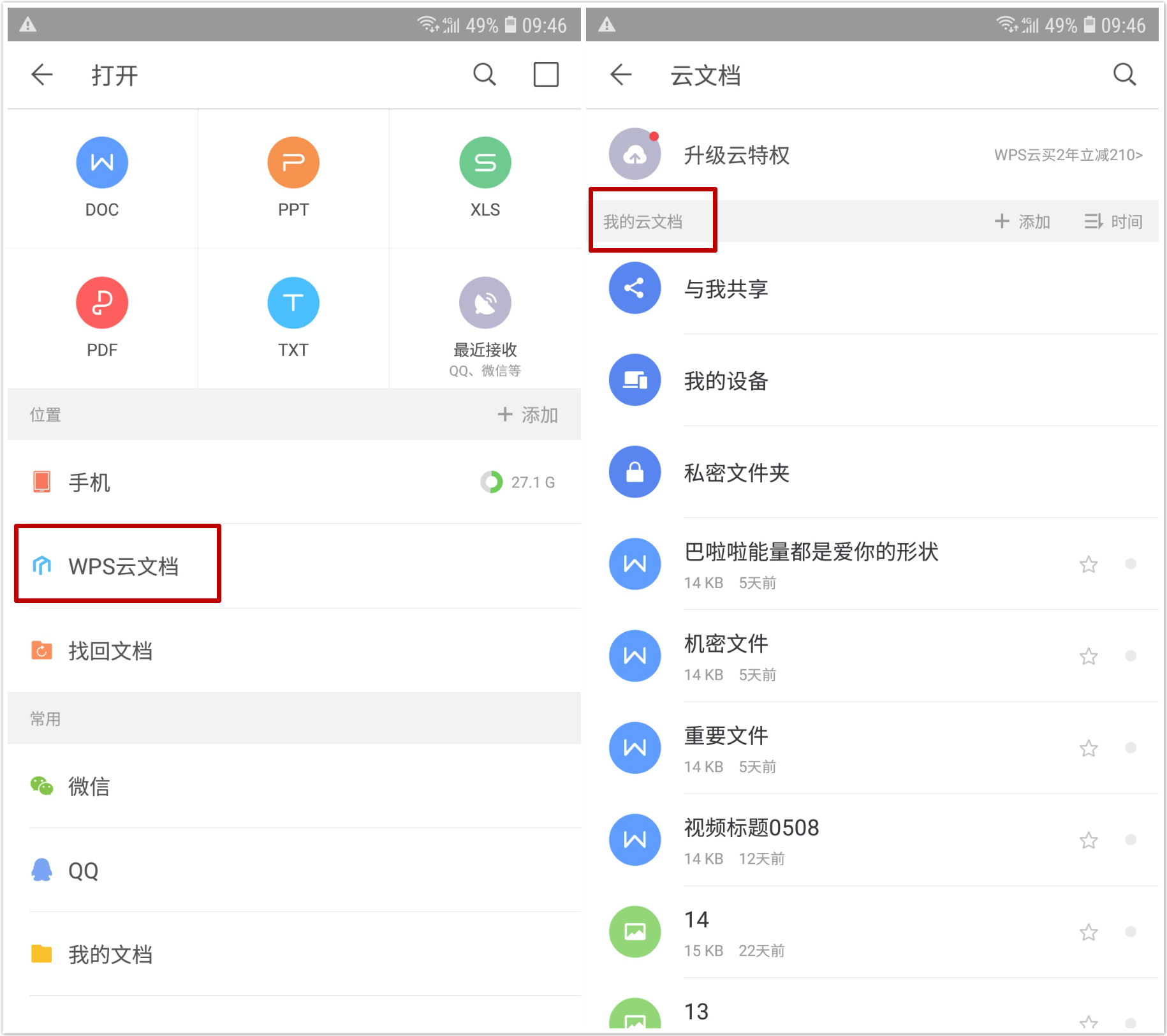The width and height of the screenshot is (1167, 1036).
Task: Open the red PDF file icon
Action: pos(102,303)
